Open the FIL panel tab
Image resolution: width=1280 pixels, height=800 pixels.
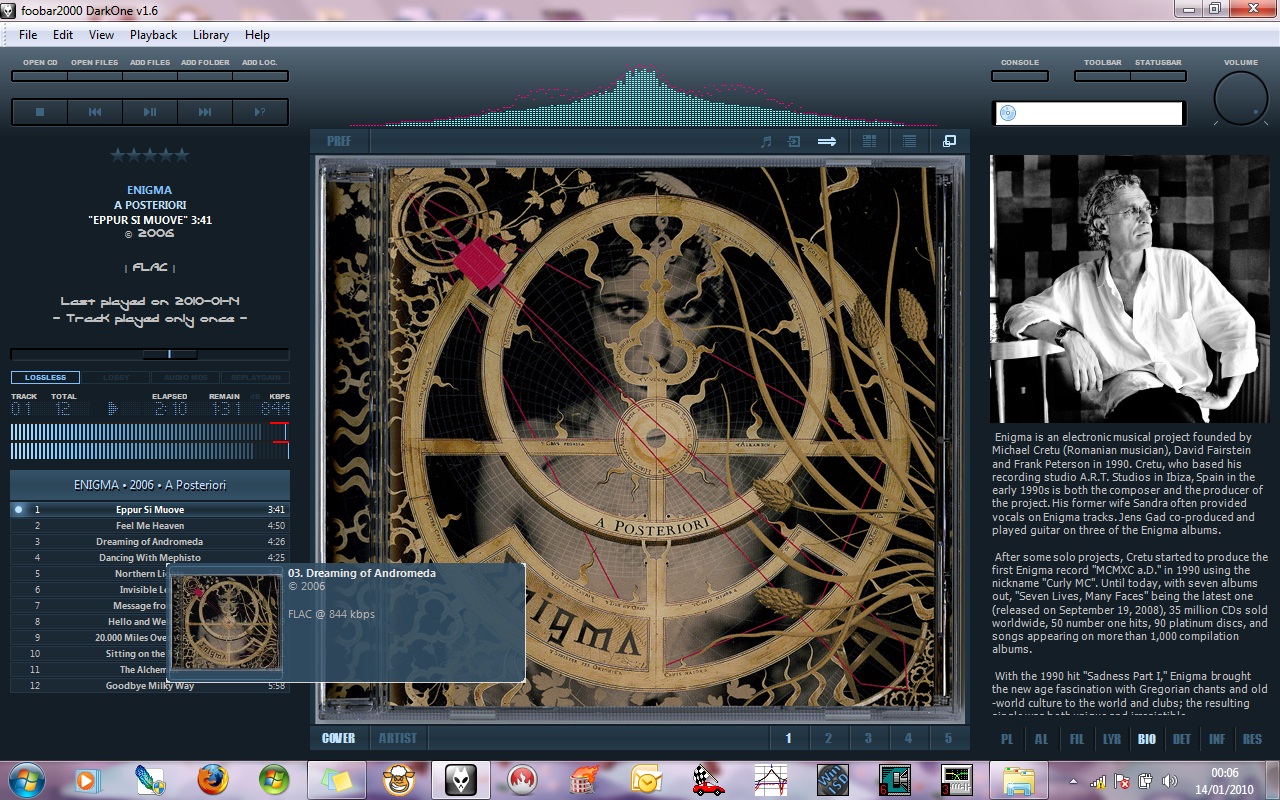tap(1076, 740)
